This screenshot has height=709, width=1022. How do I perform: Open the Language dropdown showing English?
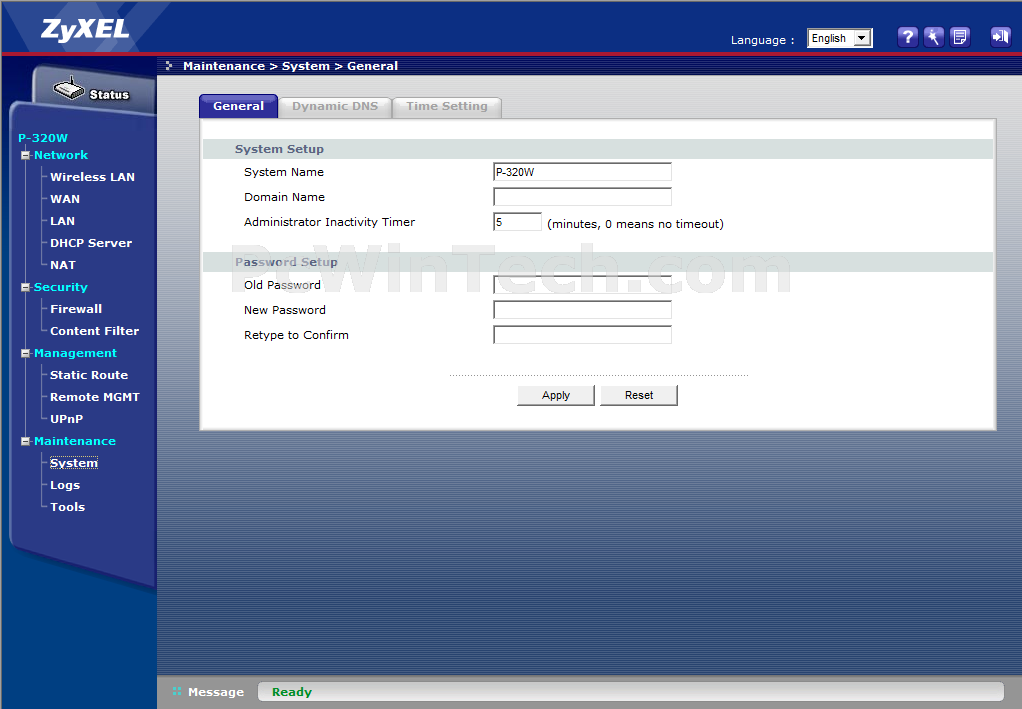click(x=840, y=38)
